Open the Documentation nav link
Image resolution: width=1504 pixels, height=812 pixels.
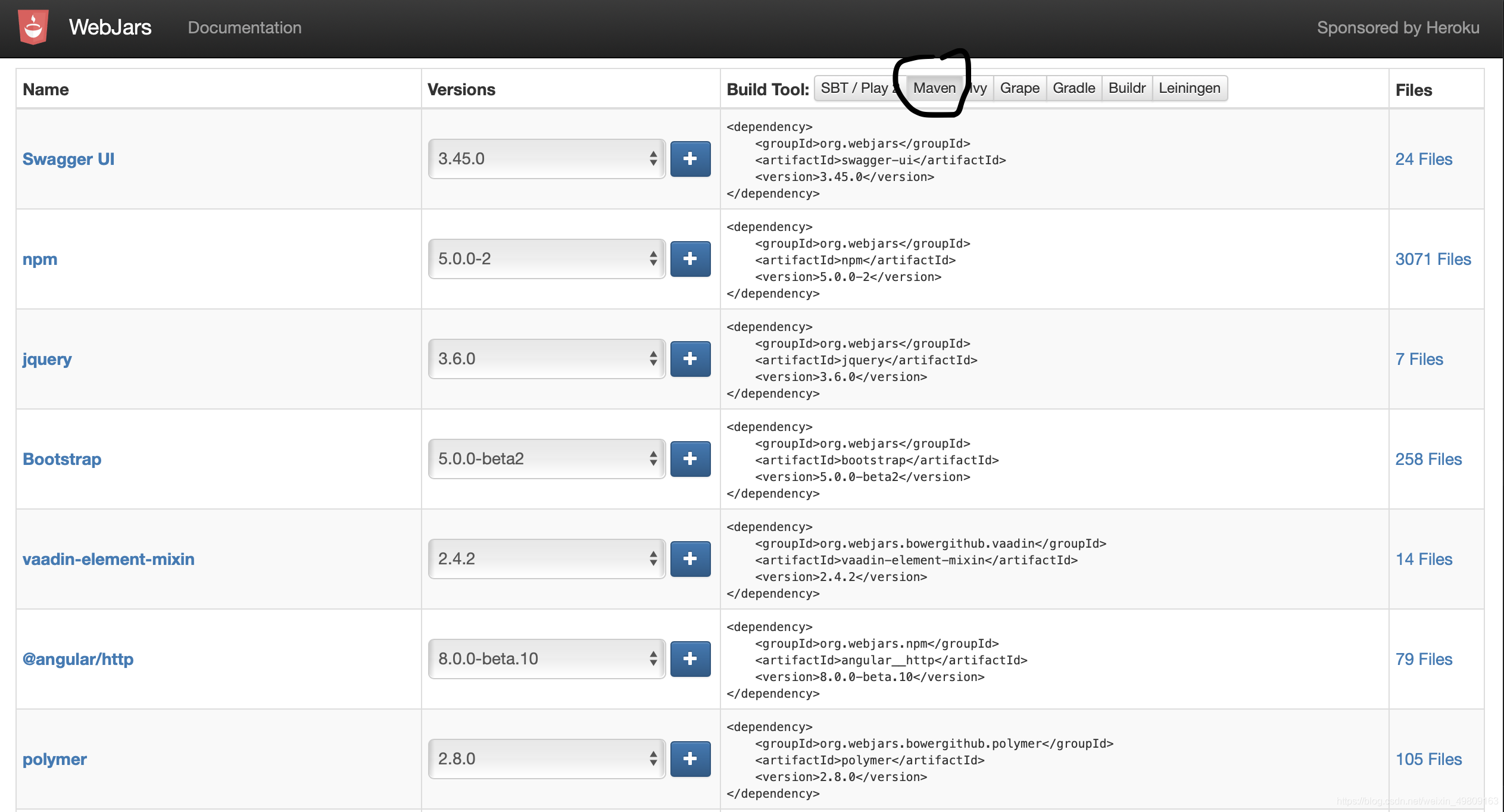pyautogui.click(x=245, y=27)
